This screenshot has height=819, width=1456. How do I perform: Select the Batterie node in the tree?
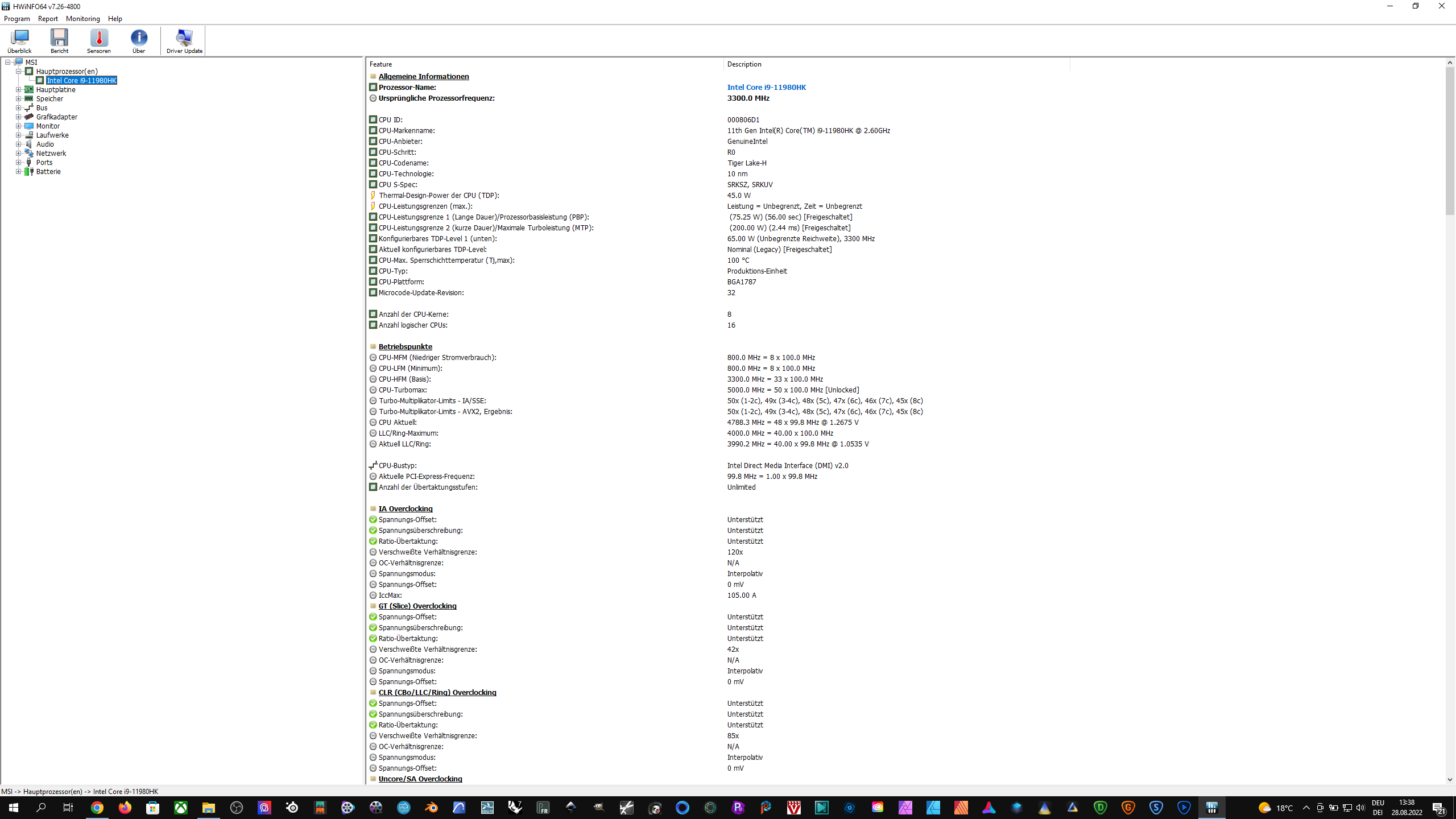pos(48,172)
